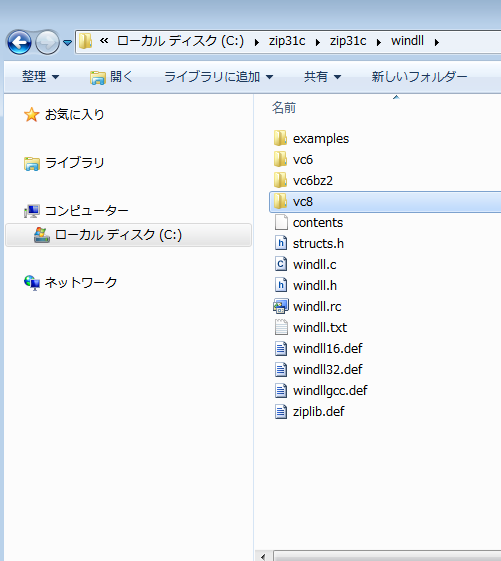Viewport: 501px width, 561px height.
Task: Go back with the Back arrow button
Action: 19,43
